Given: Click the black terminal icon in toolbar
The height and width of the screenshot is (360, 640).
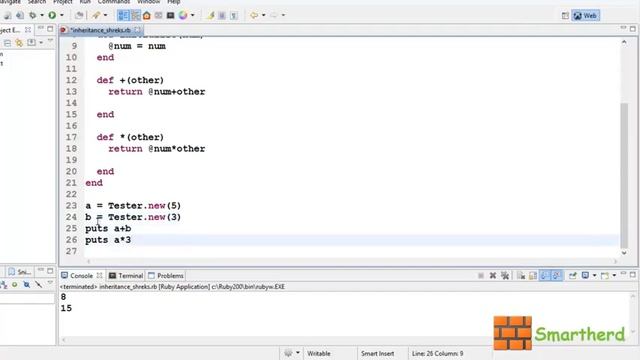Looking at the screenshot, I should [171, 16].
